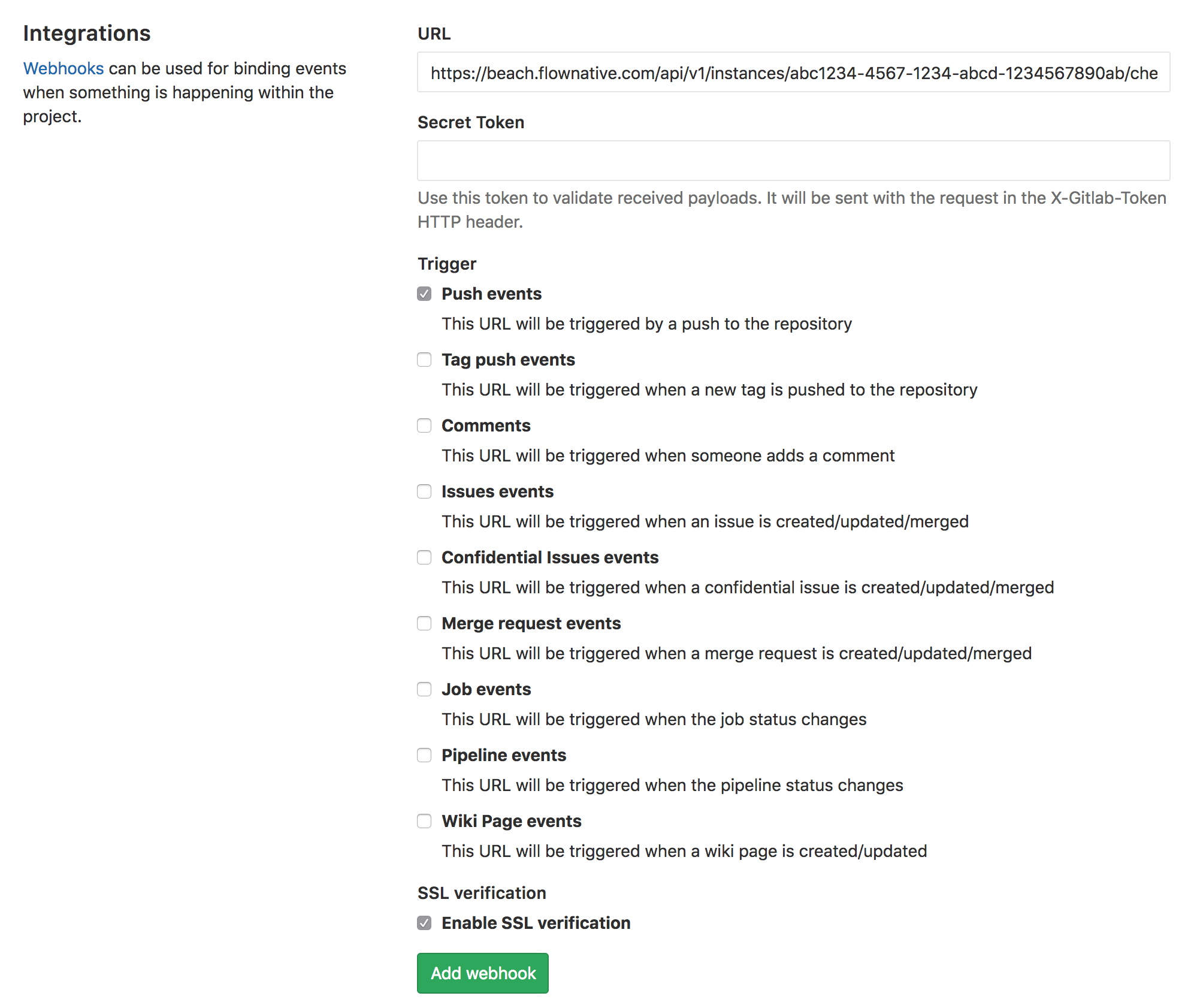Click the Tag push events label

coord(508,360)
